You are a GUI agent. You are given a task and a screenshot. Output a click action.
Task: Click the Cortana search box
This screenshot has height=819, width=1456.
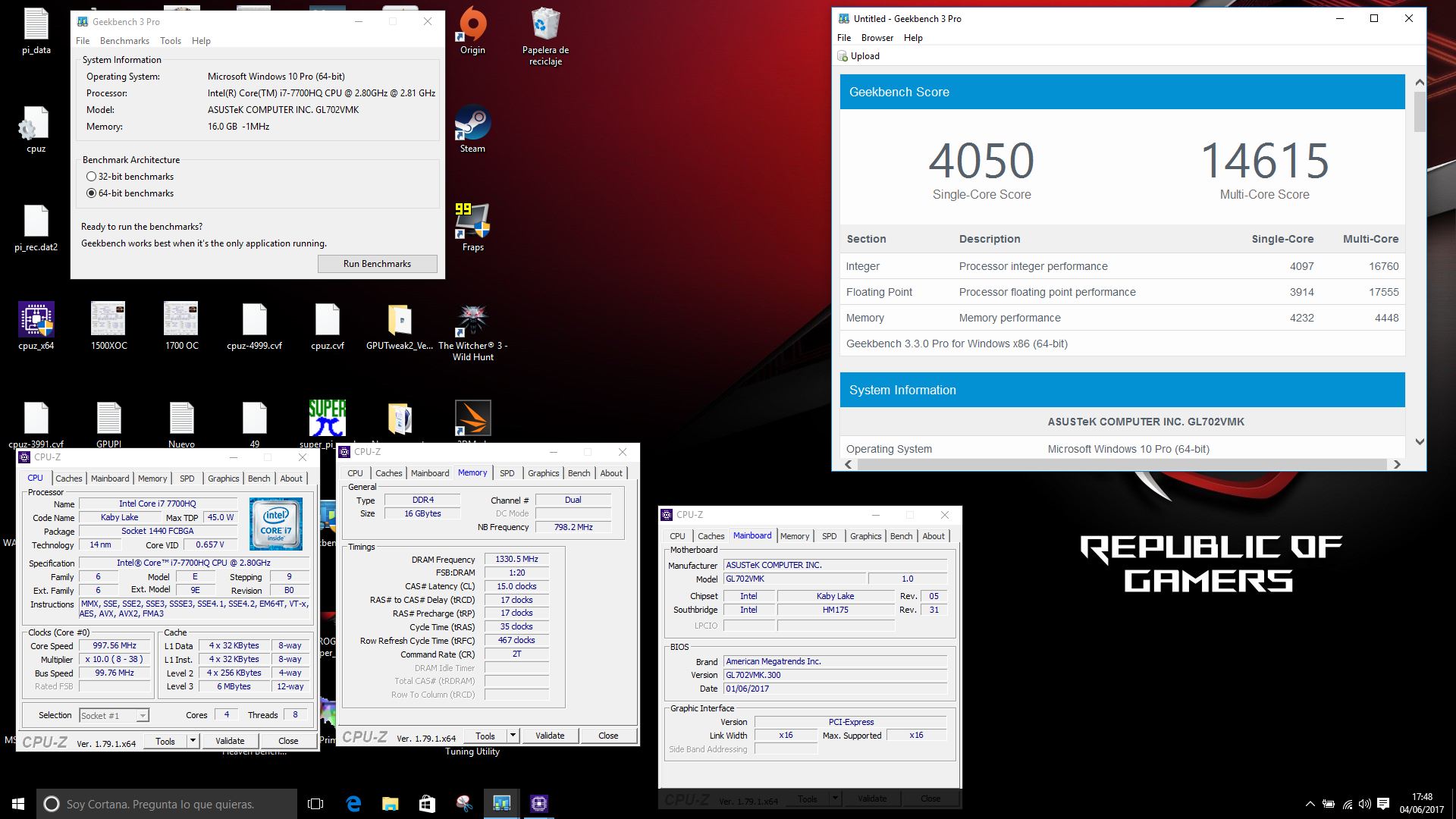point(167,804)
